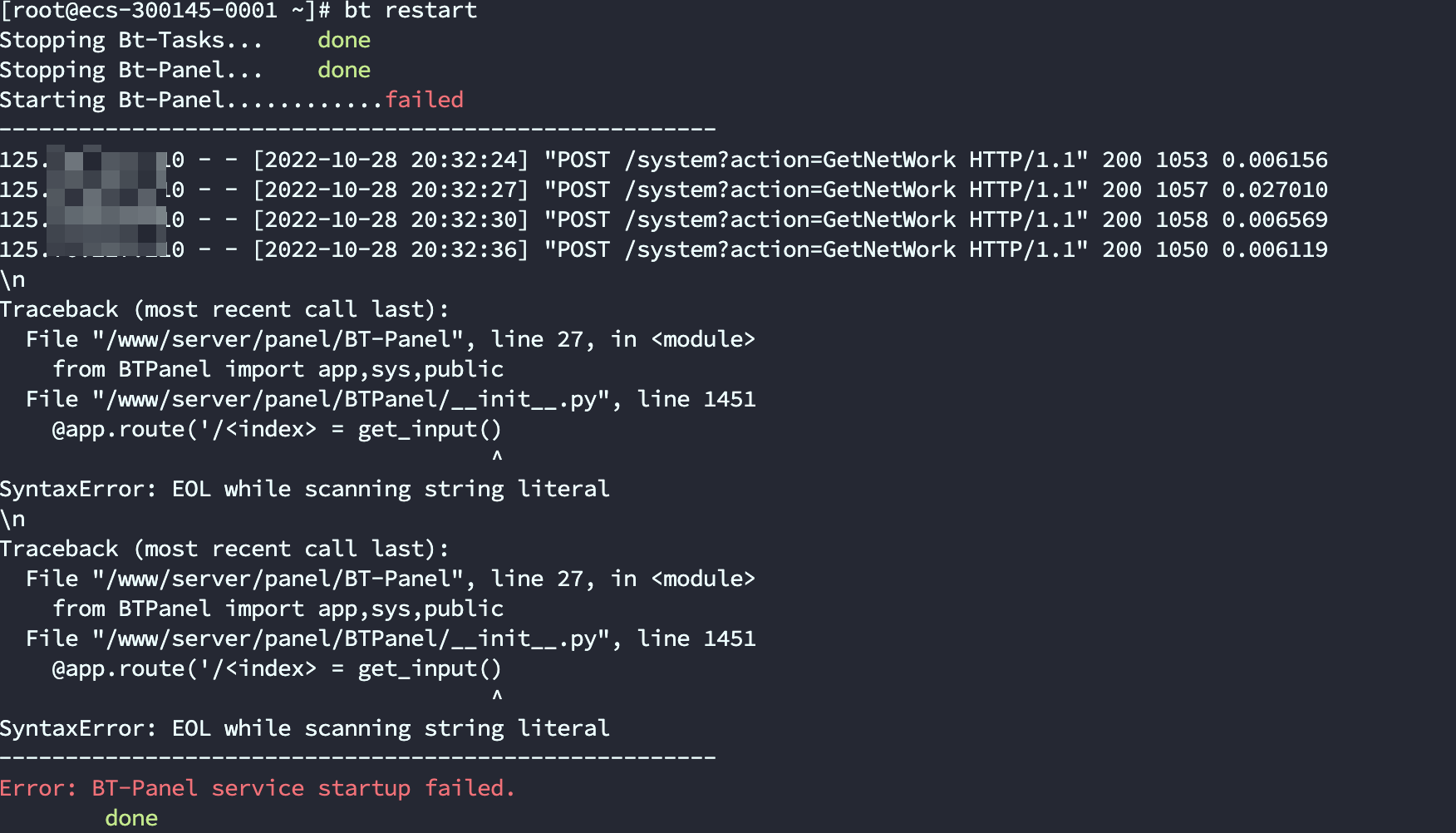This screenshot has height=833, width=1456.
Task: Click the timestamp 2022-10-28 20:32:24
Action: coord(391,160)
